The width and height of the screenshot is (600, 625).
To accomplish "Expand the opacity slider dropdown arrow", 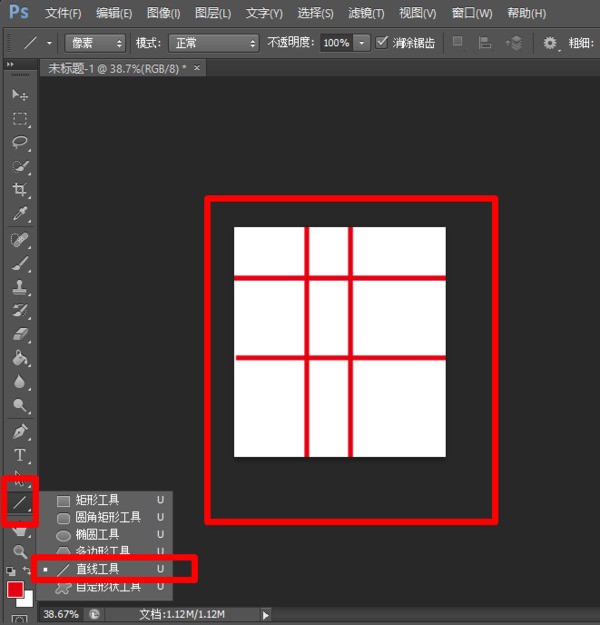I will (361, 43).
